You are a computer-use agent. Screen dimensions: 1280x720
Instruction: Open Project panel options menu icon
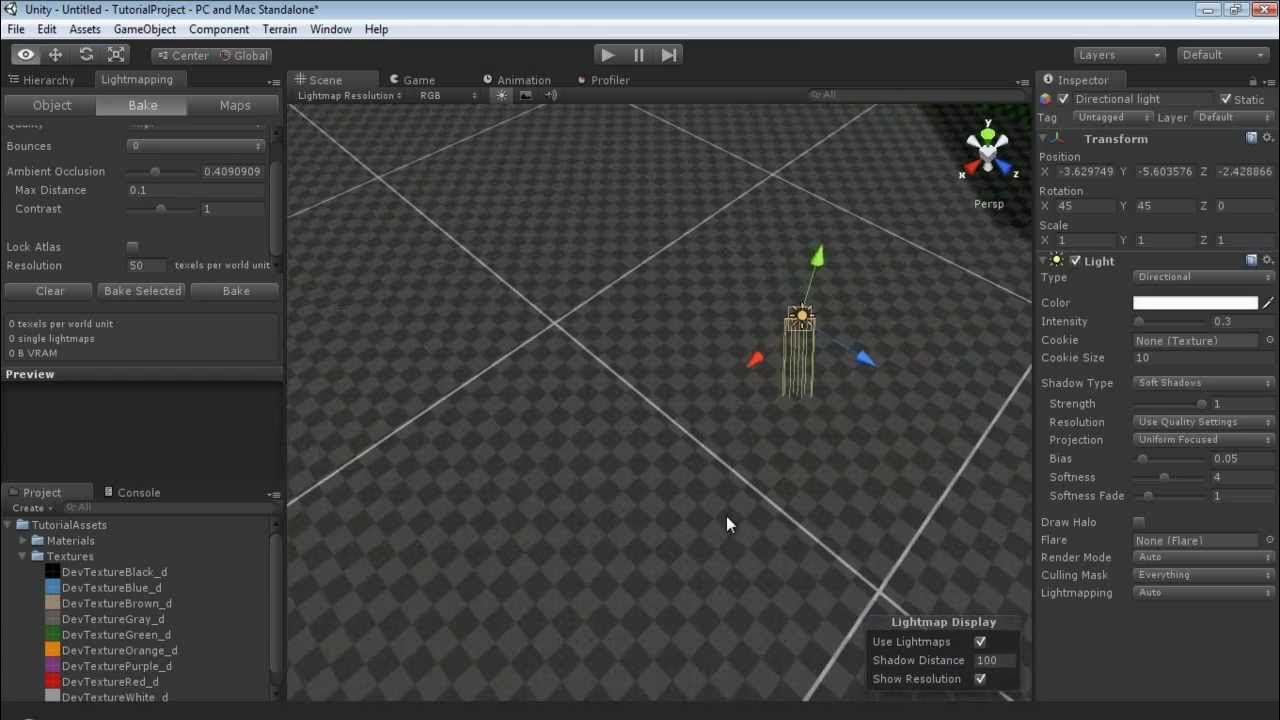tap(274, 494)
